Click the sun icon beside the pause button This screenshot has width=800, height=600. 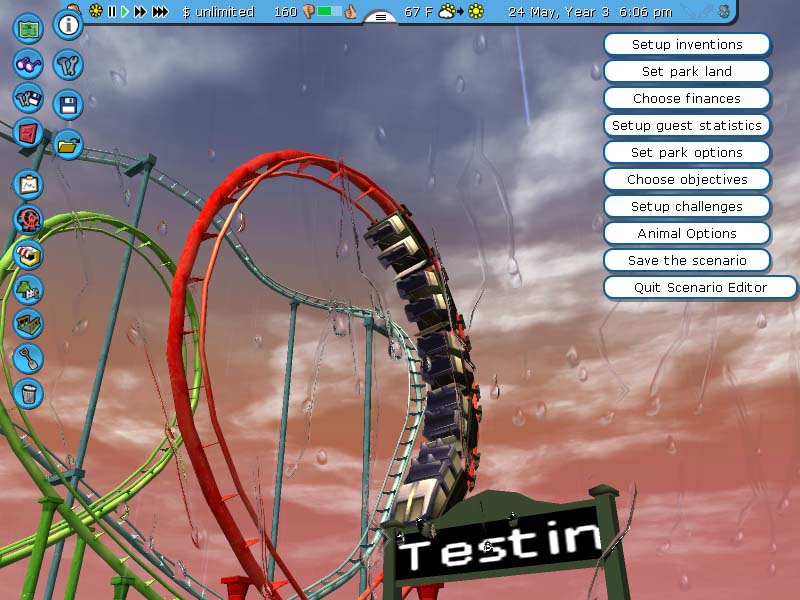pos(95,11)
